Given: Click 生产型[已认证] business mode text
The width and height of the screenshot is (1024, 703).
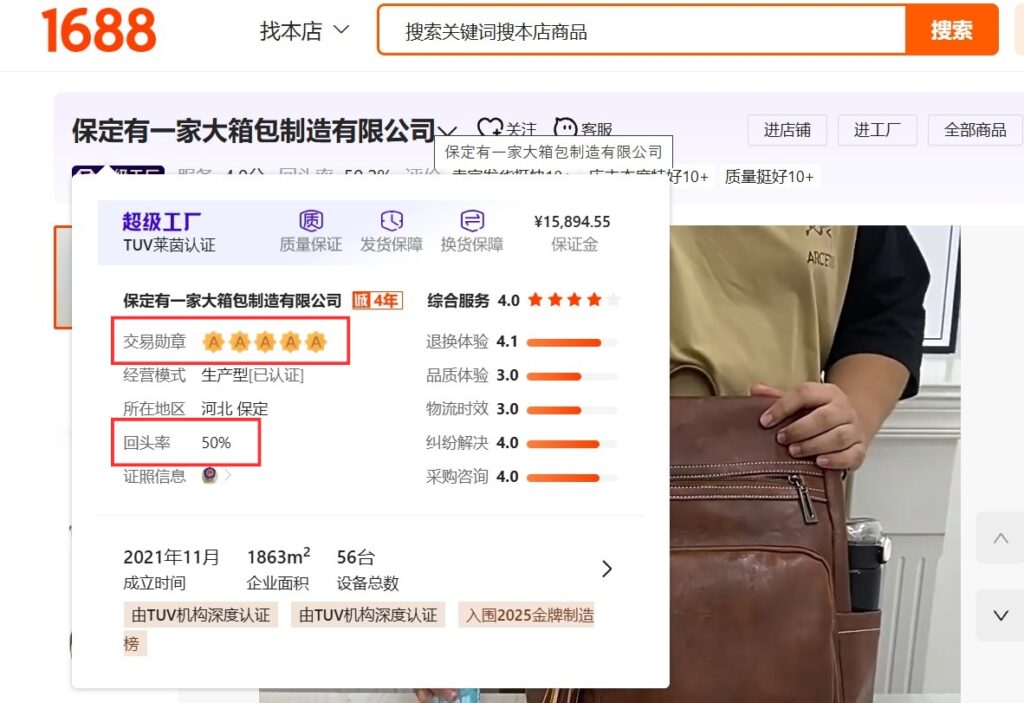Looking at the screenshot, I should coord(252,375).
